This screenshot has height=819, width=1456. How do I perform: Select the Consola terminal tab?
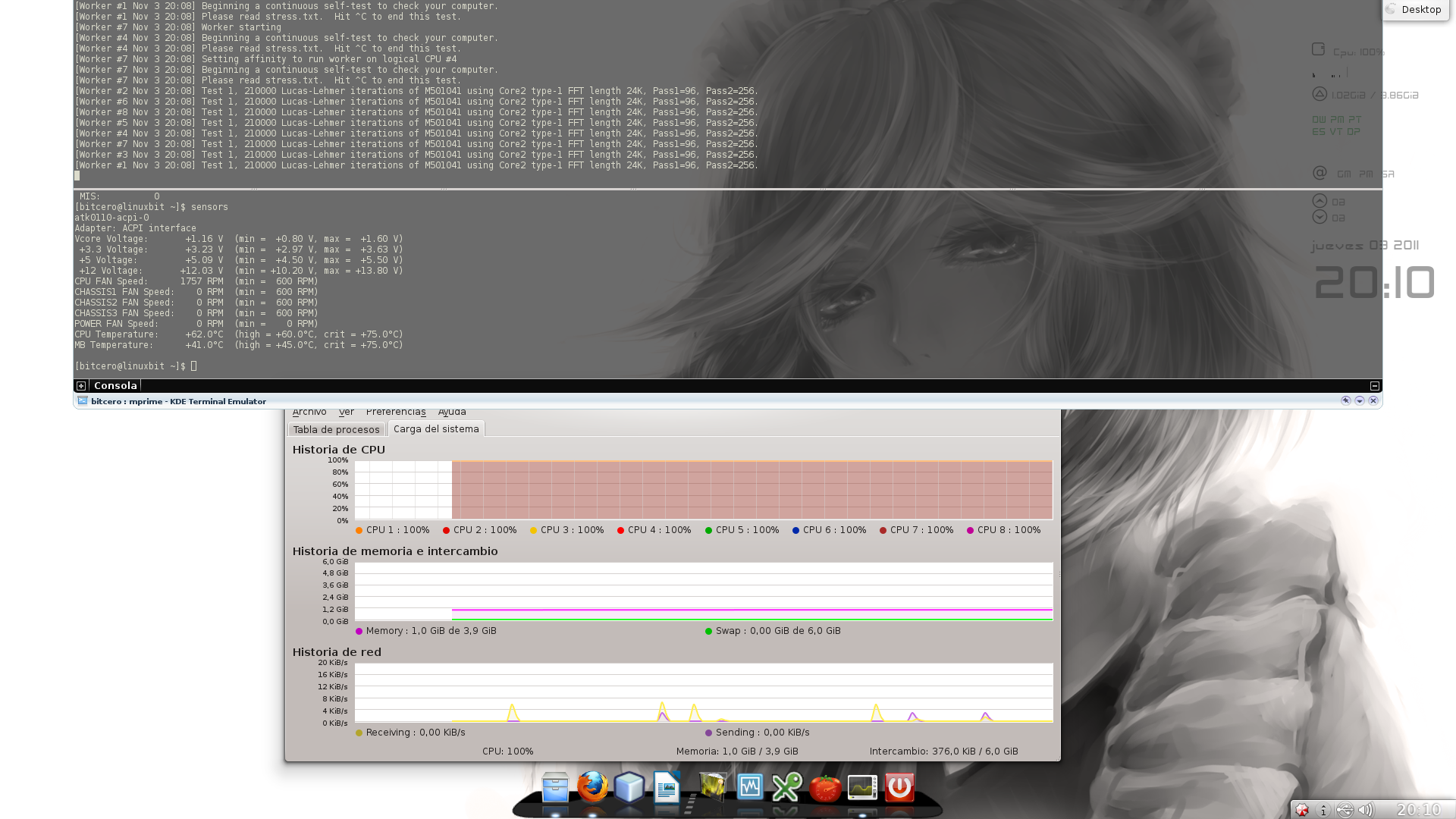coord(115,386)
